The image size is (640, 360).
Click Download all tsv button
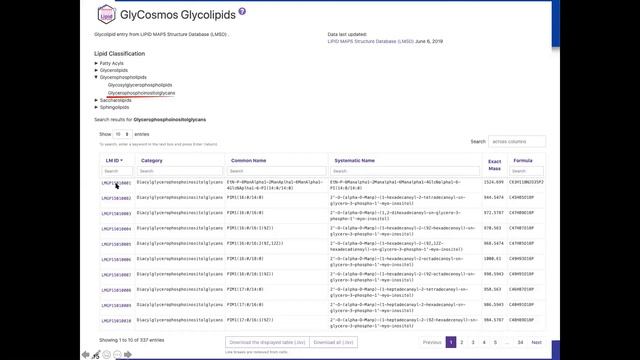pyautogui.click(x=333, y=342)
